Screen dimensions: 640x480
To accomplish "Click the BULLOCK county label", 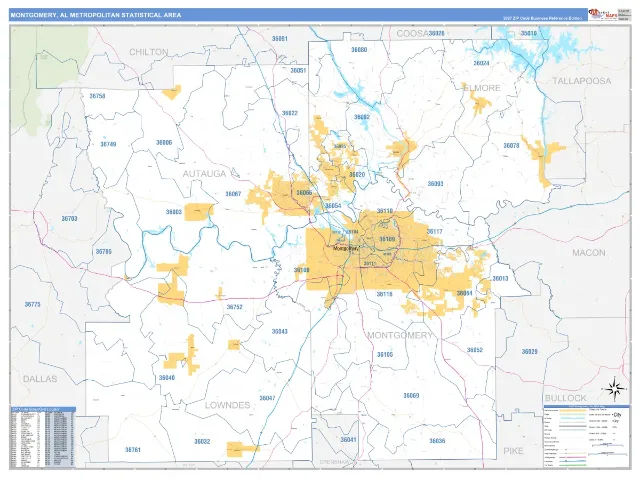I will click(565, 398).
